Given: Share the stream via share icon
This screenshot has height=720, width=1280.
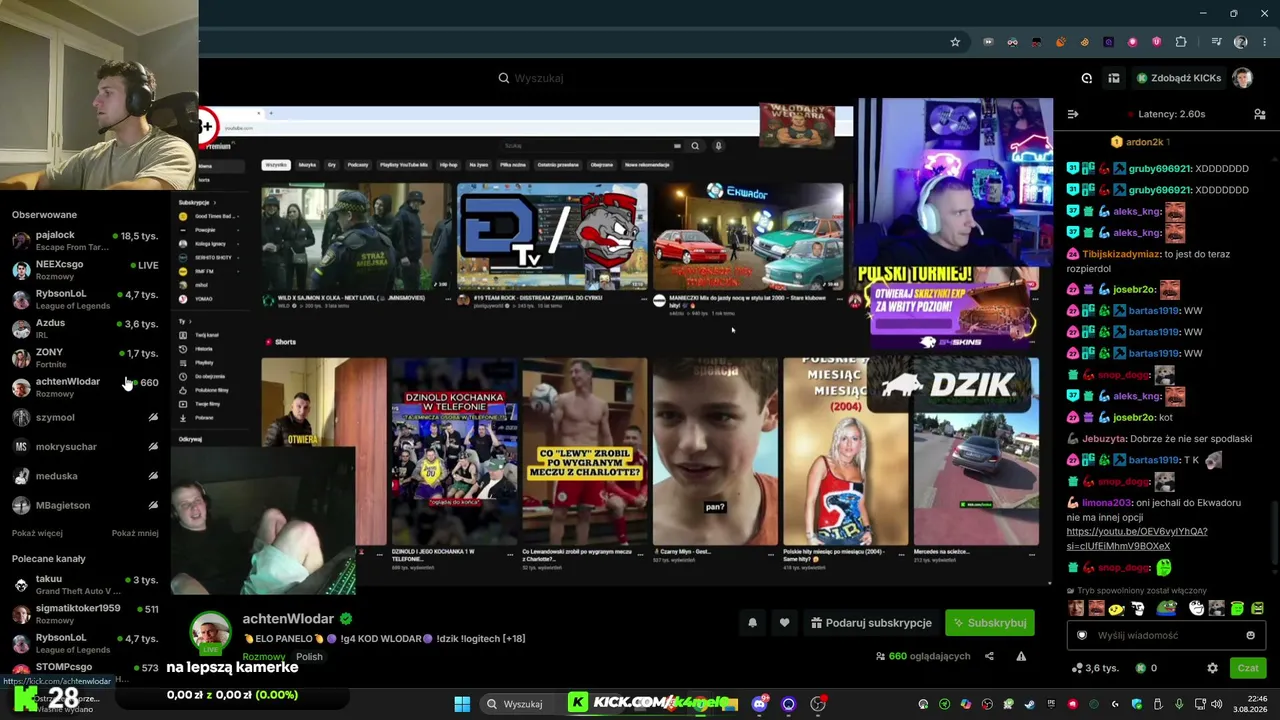Looking at the screenshot, I should point(989,656).
